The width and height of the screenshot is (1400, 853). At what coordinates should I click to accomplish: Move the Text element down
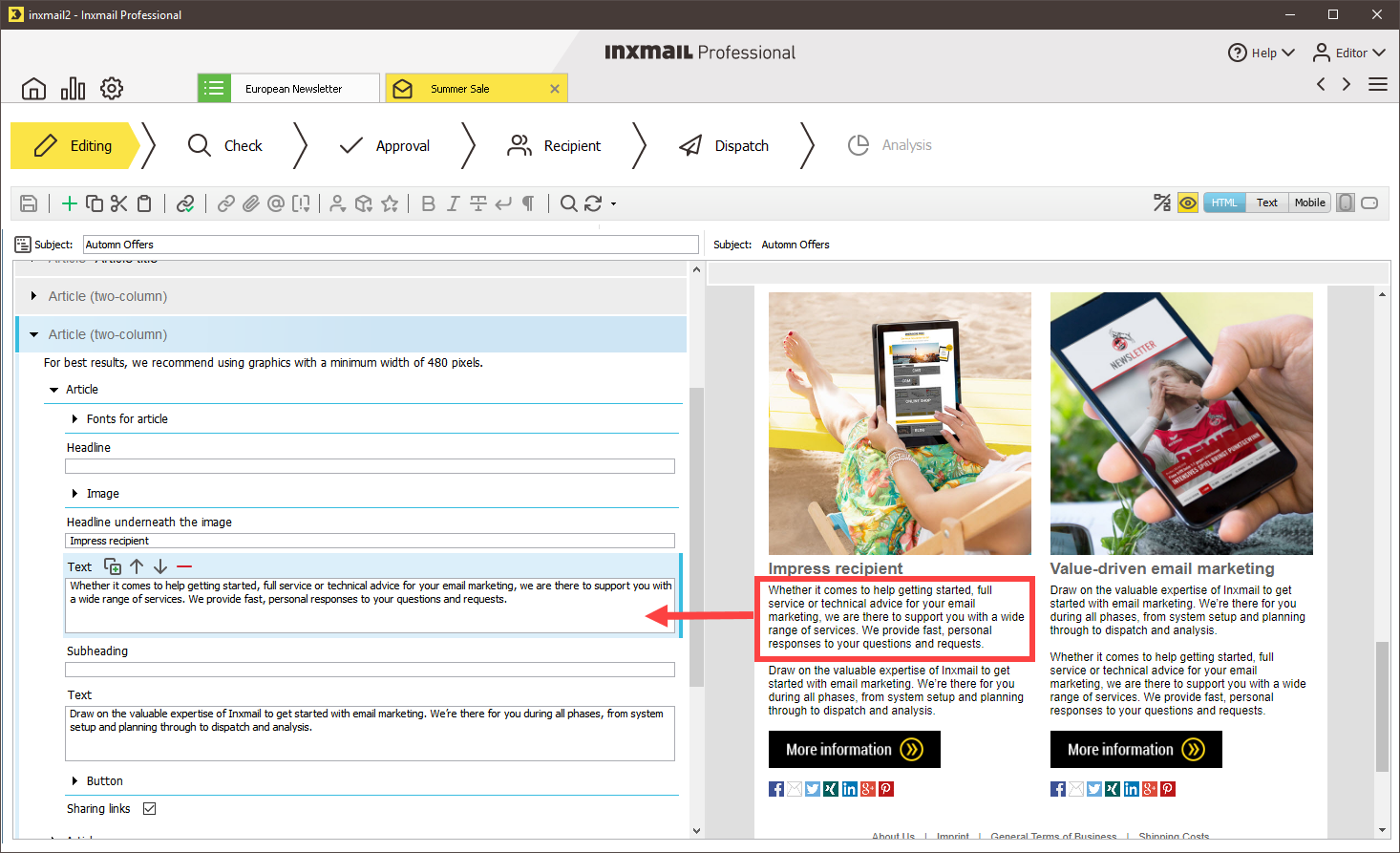coord(160,566)
